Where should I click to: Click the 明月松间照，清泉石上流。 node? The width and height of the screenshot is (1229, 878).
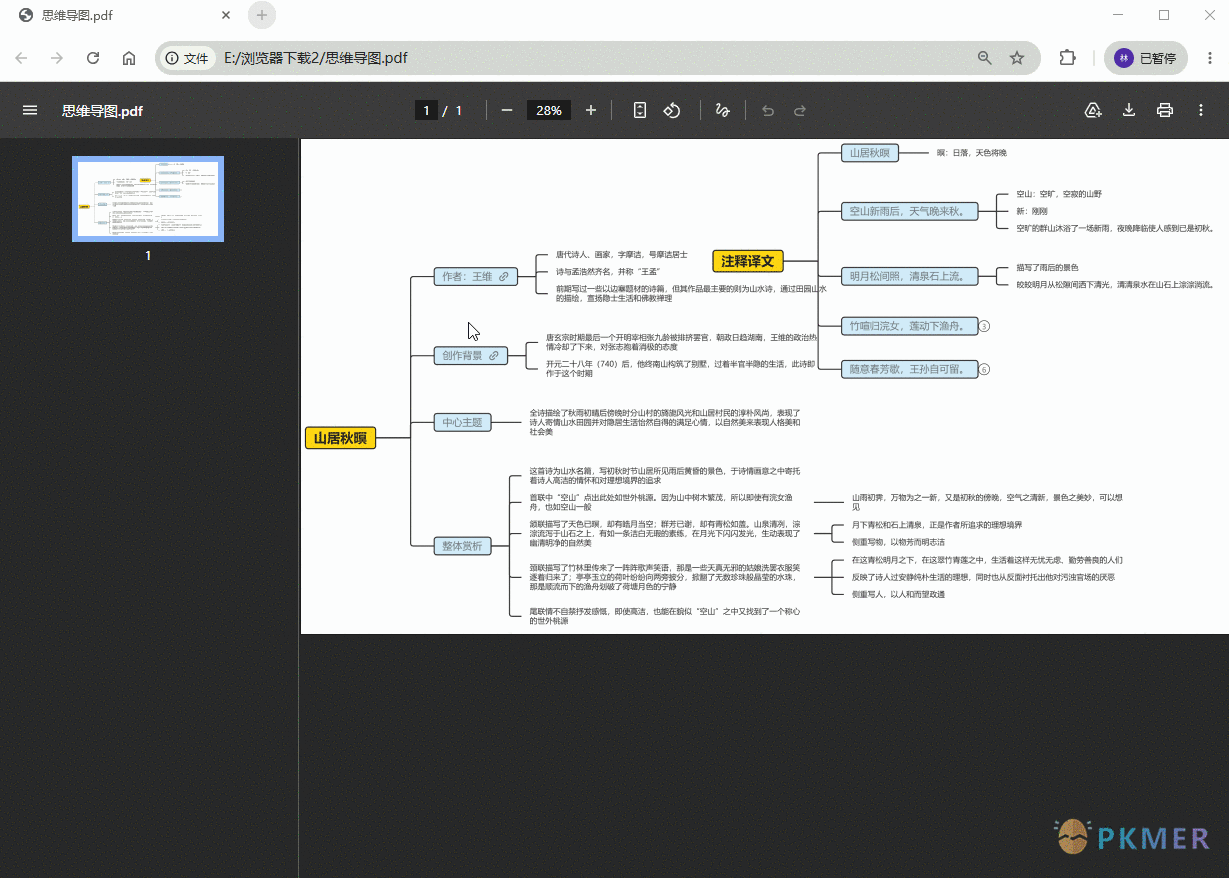(x=909, y=276)
